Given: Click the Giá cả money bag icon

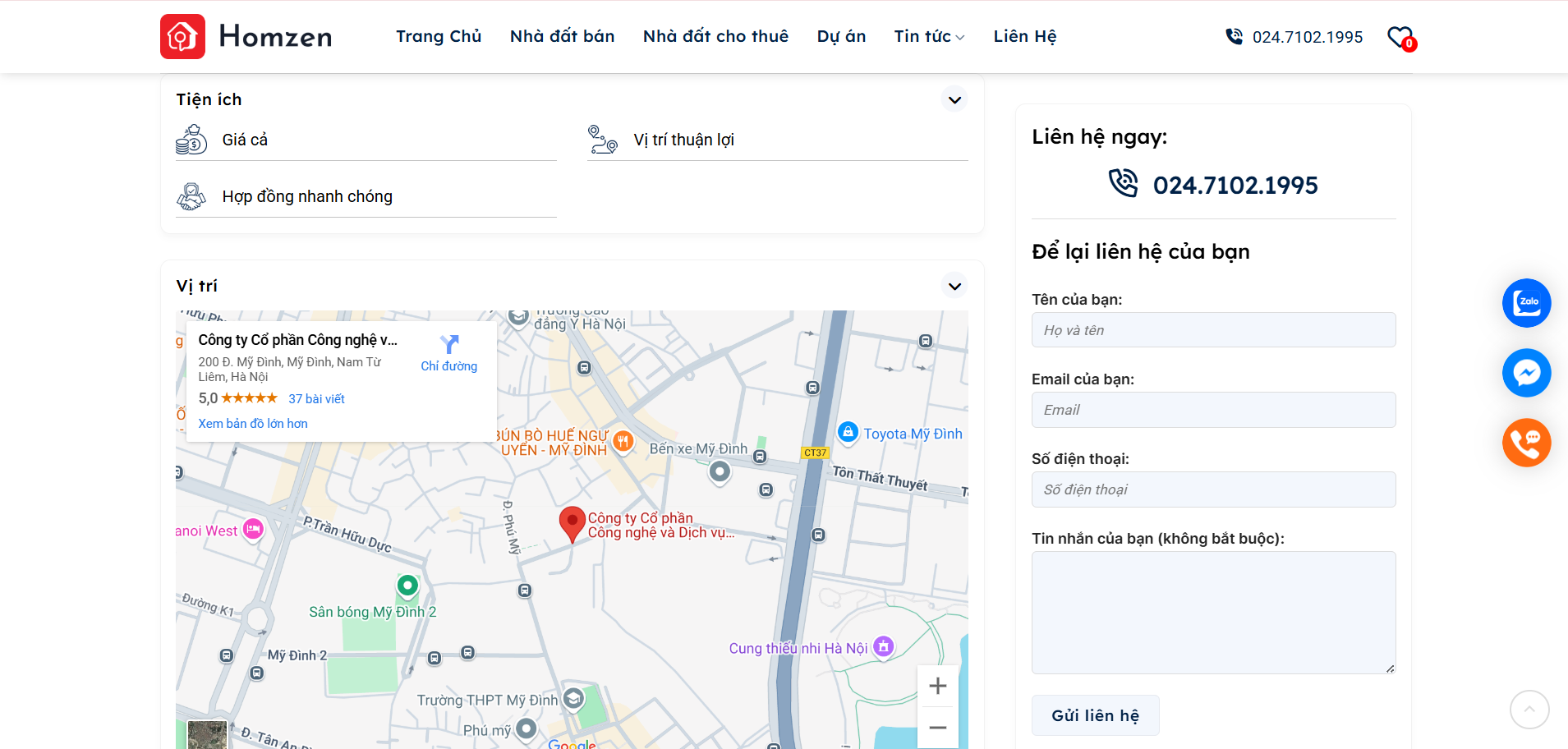Looking at the screenshot, I should coord(191,140).
